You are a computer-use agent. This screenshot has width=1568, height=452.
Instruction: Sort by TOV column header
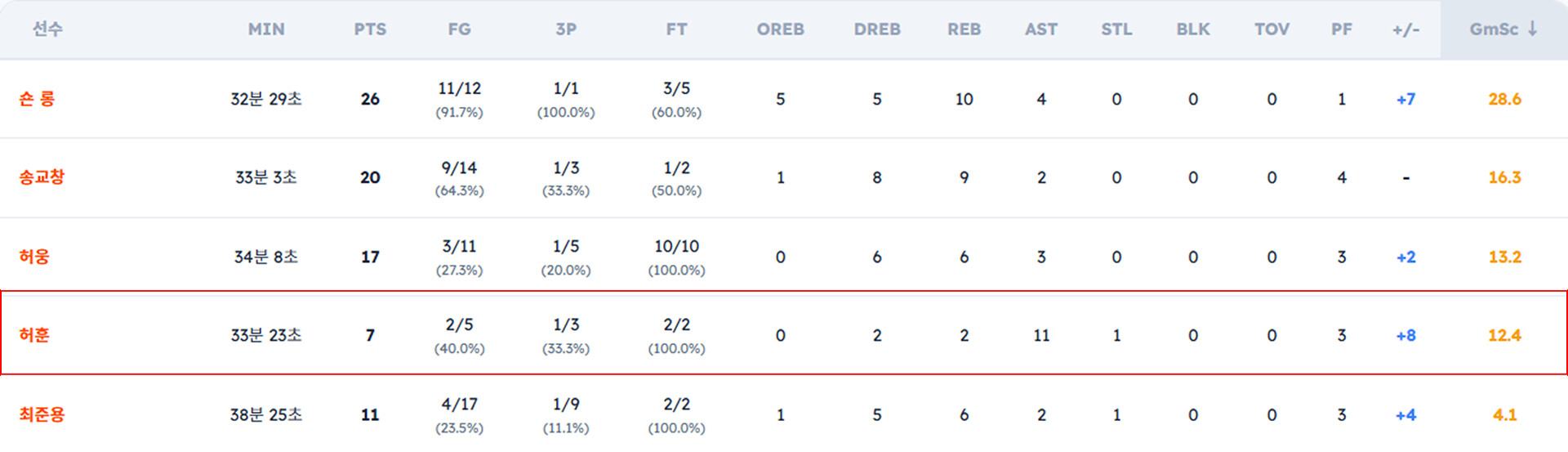(x=1272, y=29)
